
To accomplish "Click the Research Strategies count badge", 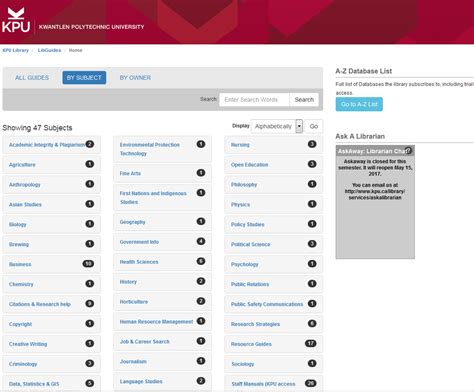I will [312, 323].
